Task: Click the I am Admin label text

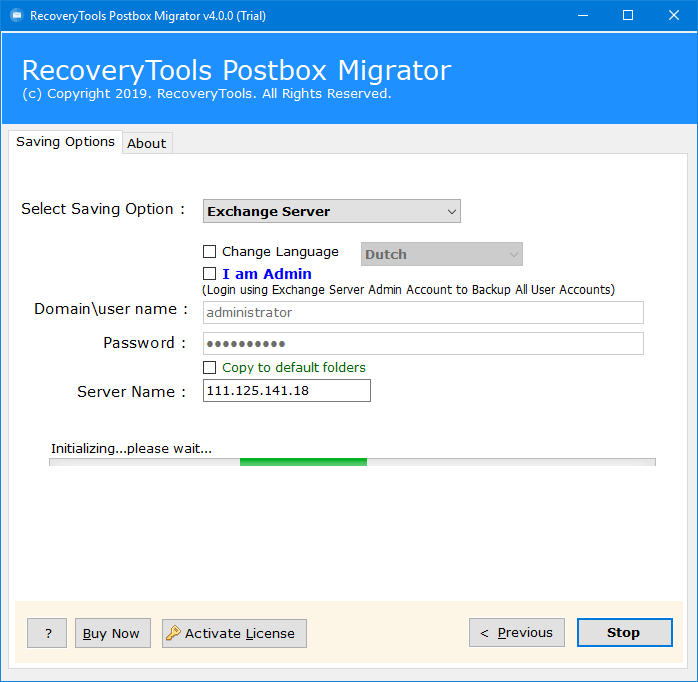Action: coord(267,274)
